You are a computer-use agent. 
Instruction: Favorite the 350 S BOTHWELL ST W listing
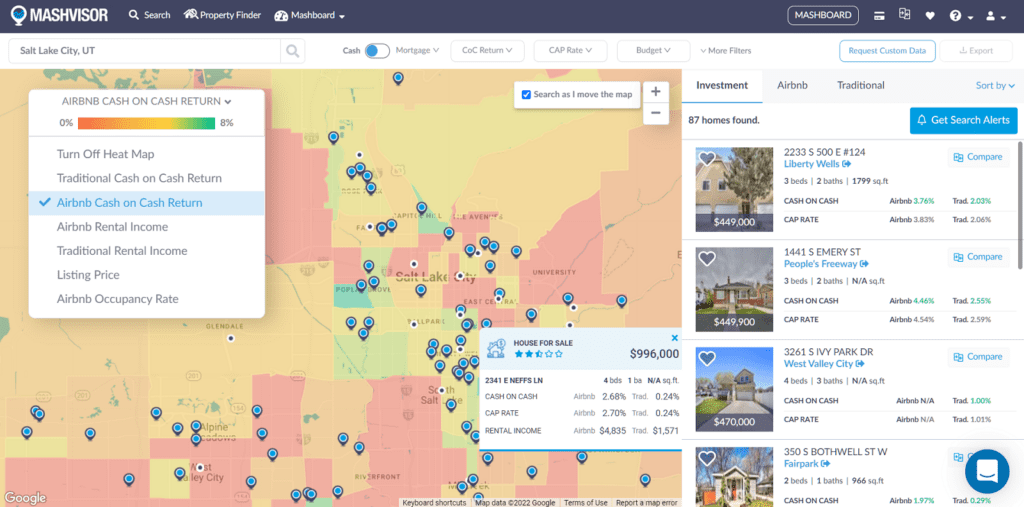[x=707, y=459]
